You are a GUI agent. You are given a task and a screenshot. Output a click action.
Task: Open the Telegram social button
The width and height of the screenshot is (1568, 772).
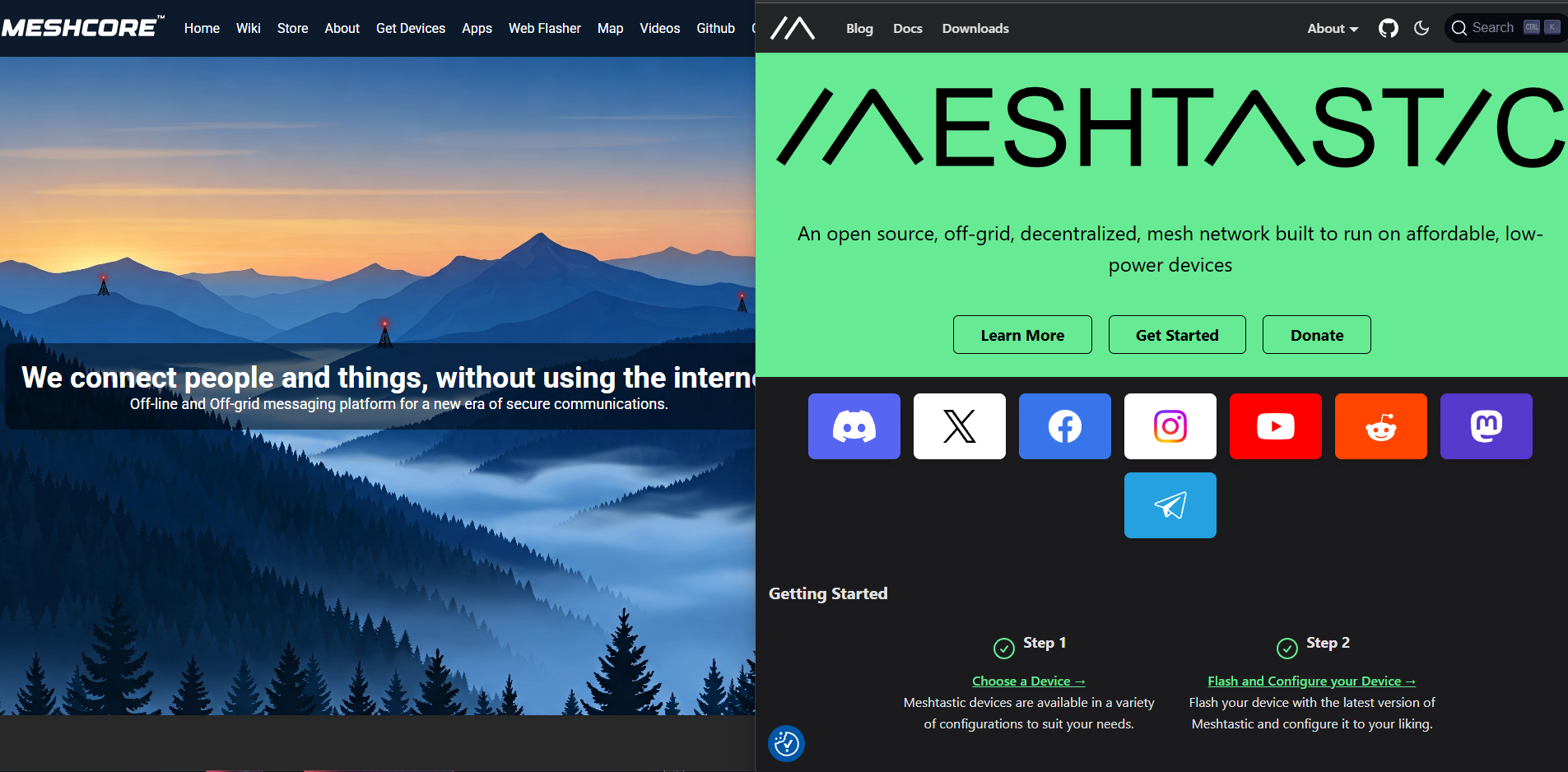pos(1170,505)
